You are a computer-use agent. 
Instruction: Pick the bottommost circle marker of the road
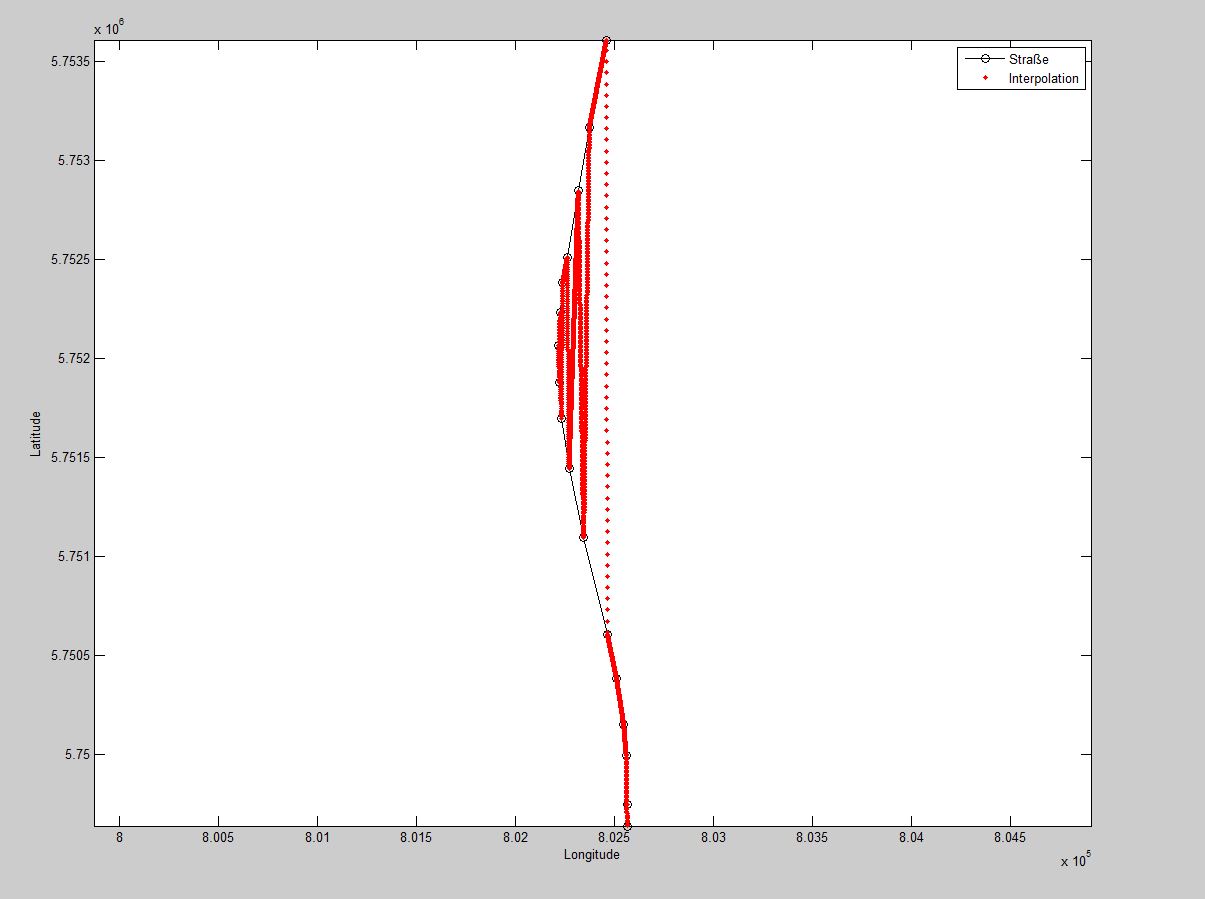[x=627, y=826]
